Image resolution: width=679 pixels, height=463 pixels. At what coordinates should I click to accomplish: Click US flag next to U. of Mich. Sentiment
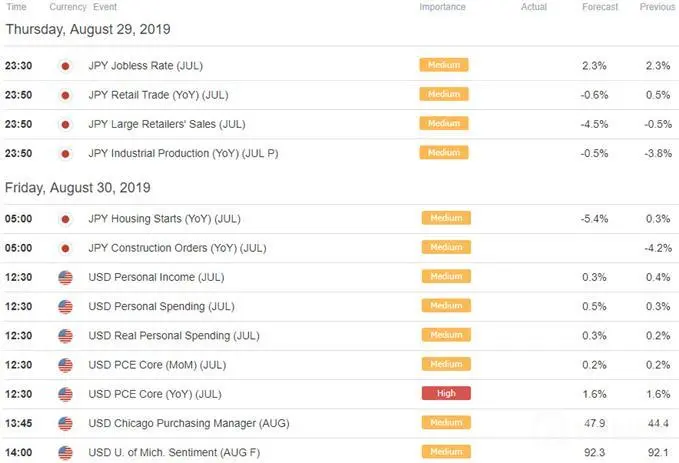coord(65,453)
